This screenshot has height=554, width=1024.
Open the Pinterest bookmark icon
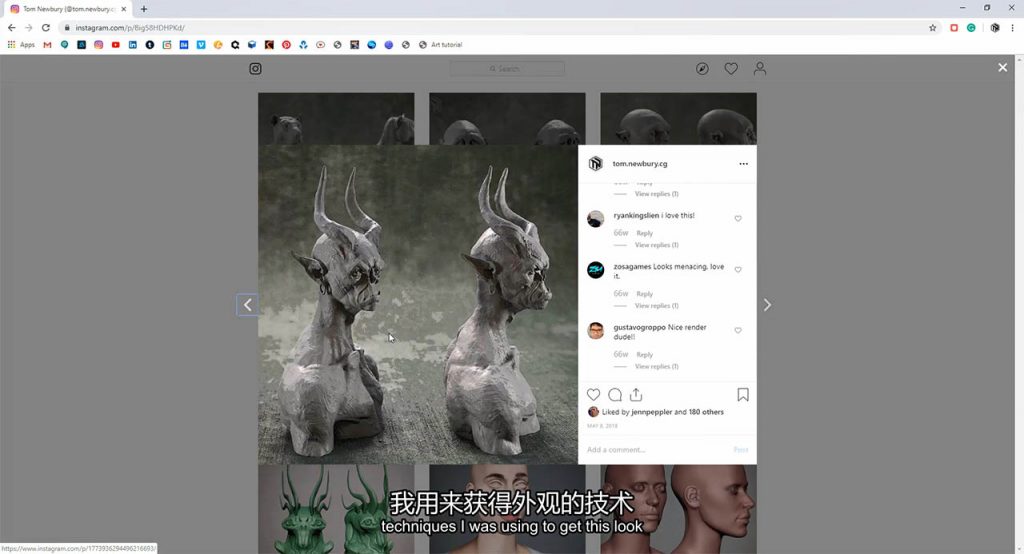click(286, 44)
